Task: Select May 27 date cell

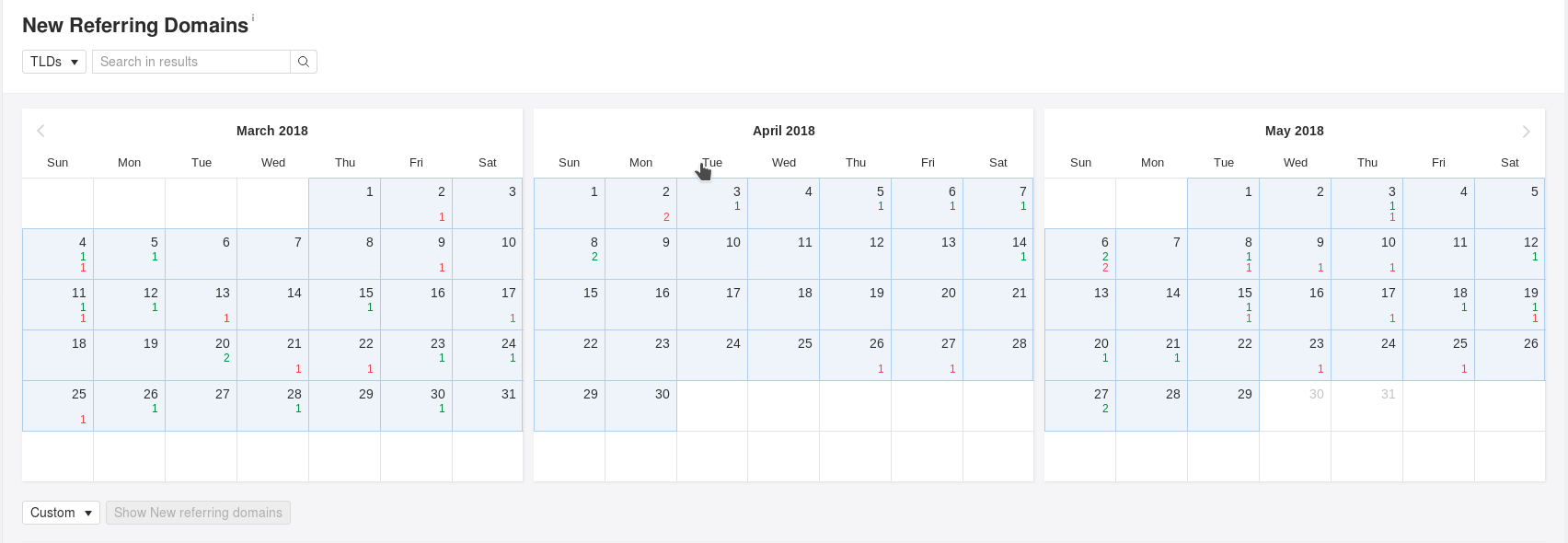Action: [x=1080, y=406]
